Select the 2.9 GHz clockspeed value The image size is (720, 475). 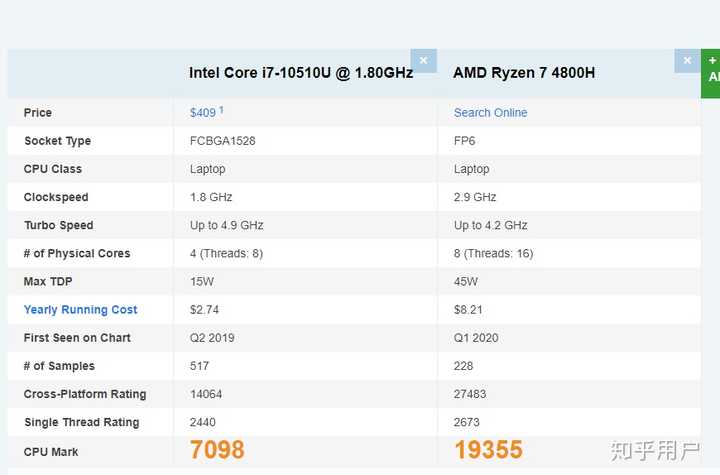tap(475, 197)
